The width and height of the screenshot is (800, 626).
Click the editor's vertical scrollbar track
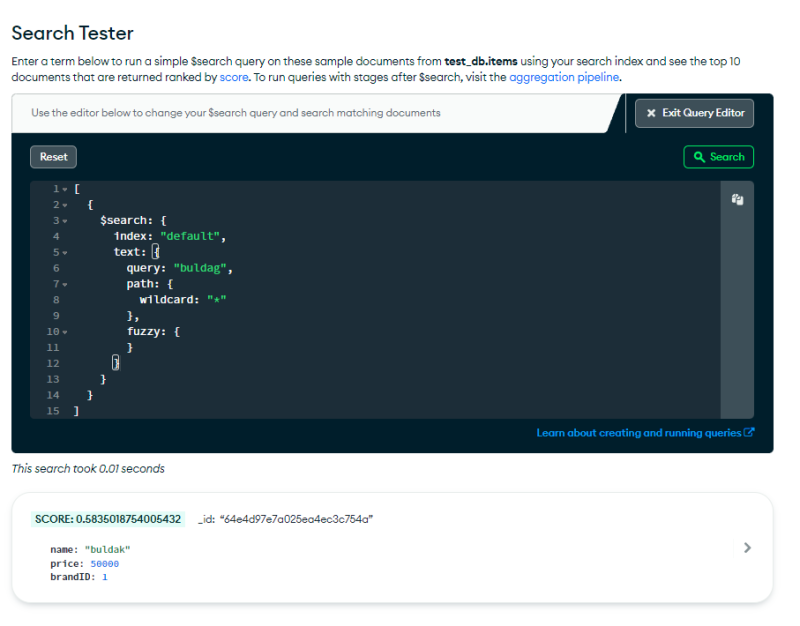point(737,320)
